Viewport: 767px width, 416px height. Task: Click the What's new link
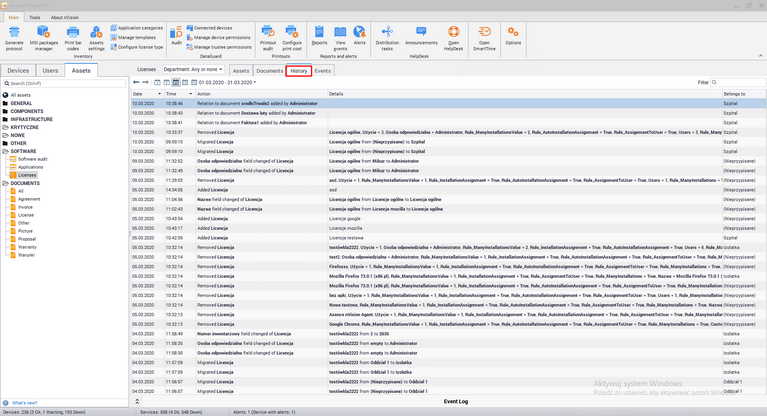[x=24, y=403]
